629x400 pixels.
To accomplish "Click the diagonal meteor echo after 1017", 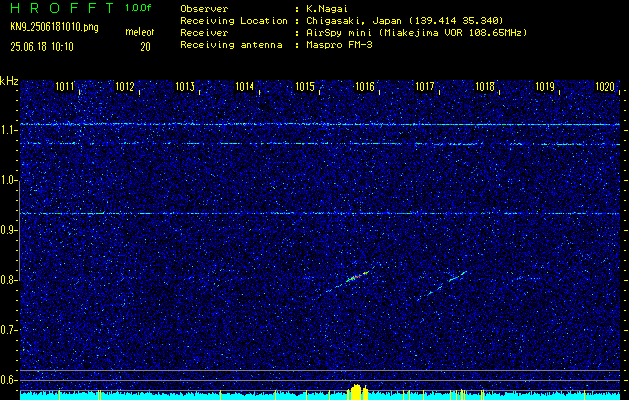I will (x=457, y=276).
